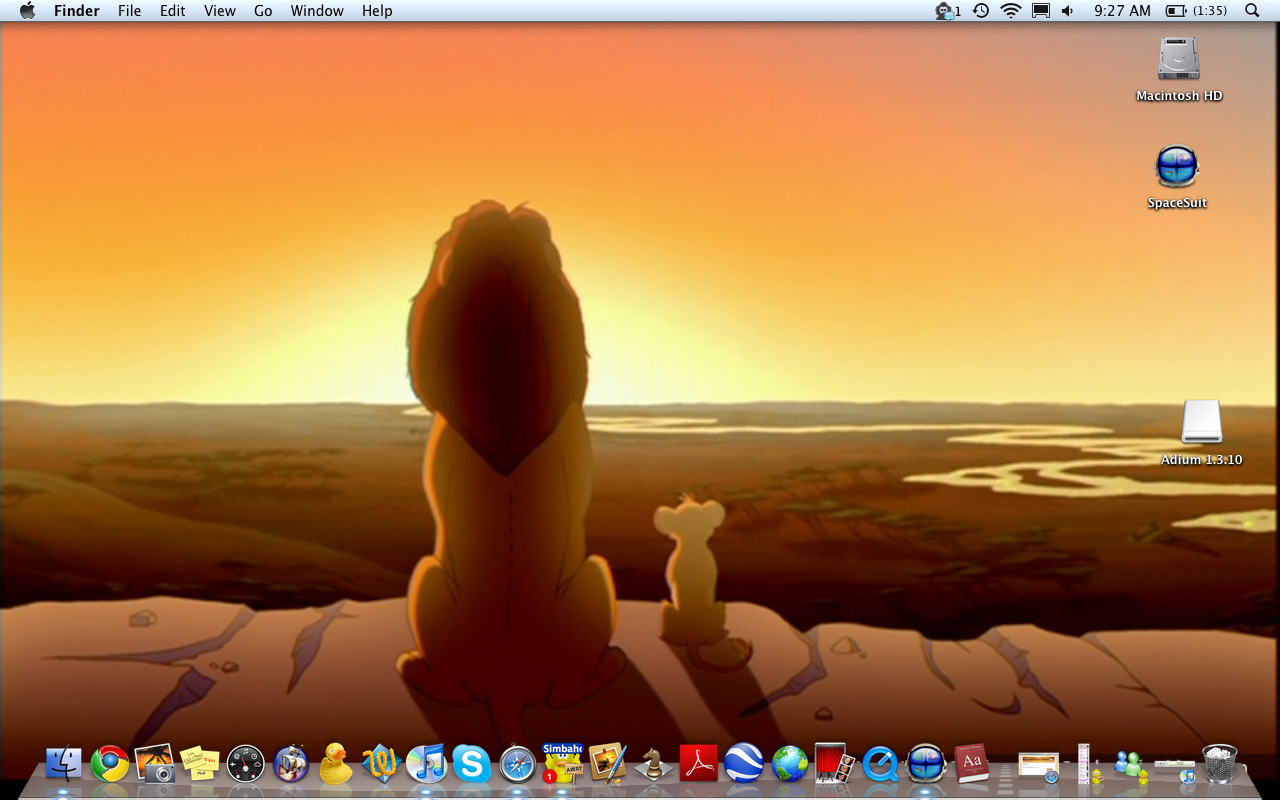Expand the Wi-Fi status menu
This screenshot has height=800, width=1280.
click(1011, 11)
